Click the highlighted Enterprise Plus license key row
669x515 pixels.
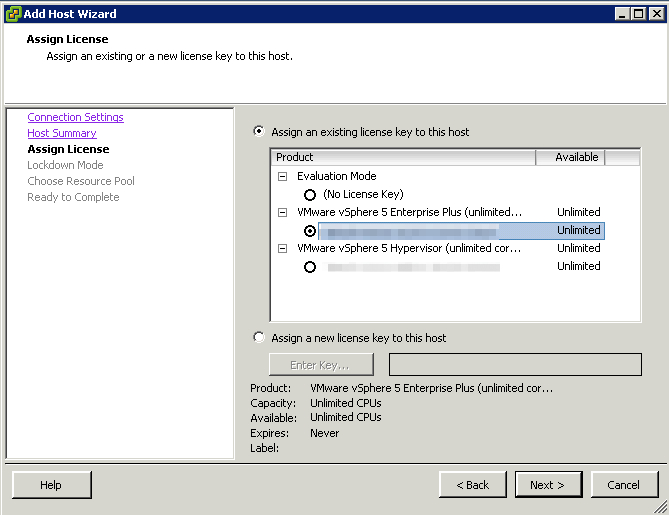[461, 231]
